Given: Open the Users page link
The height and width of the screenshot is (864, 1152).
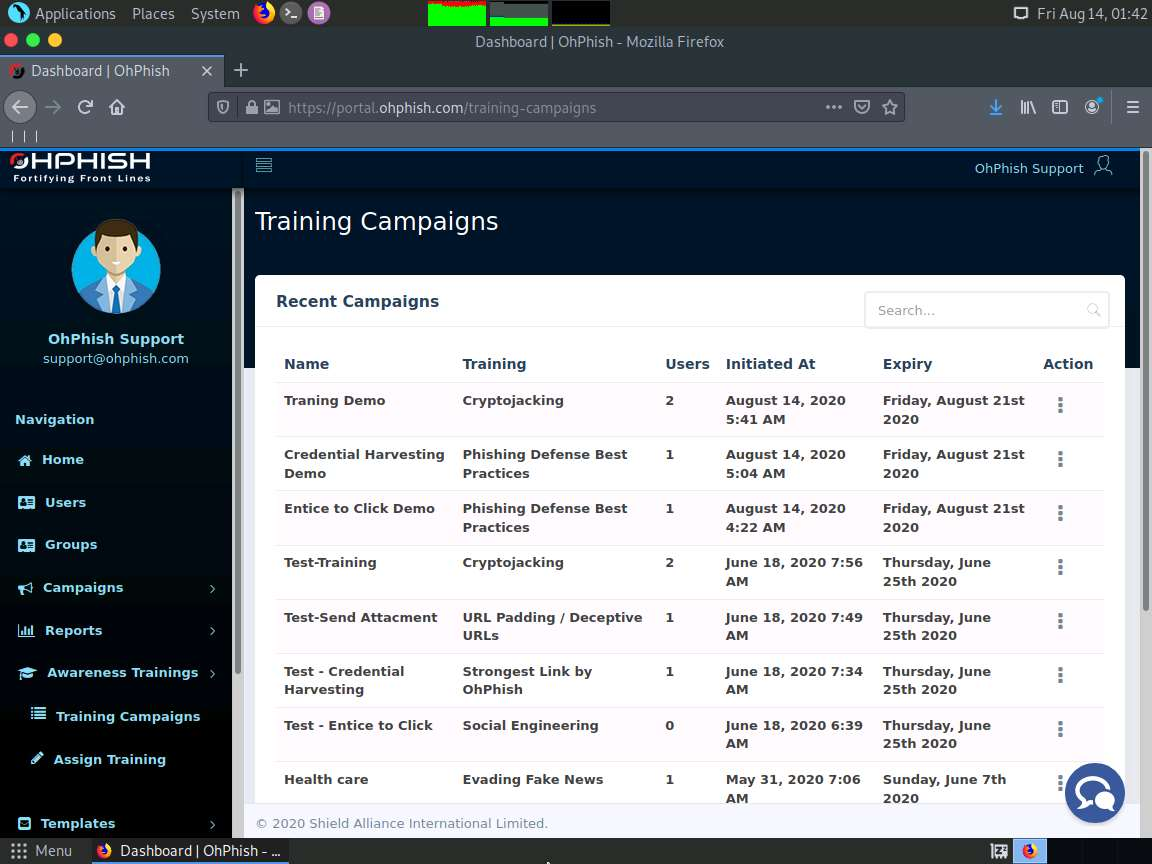Looking at the screenshot, I should [65, 503].
